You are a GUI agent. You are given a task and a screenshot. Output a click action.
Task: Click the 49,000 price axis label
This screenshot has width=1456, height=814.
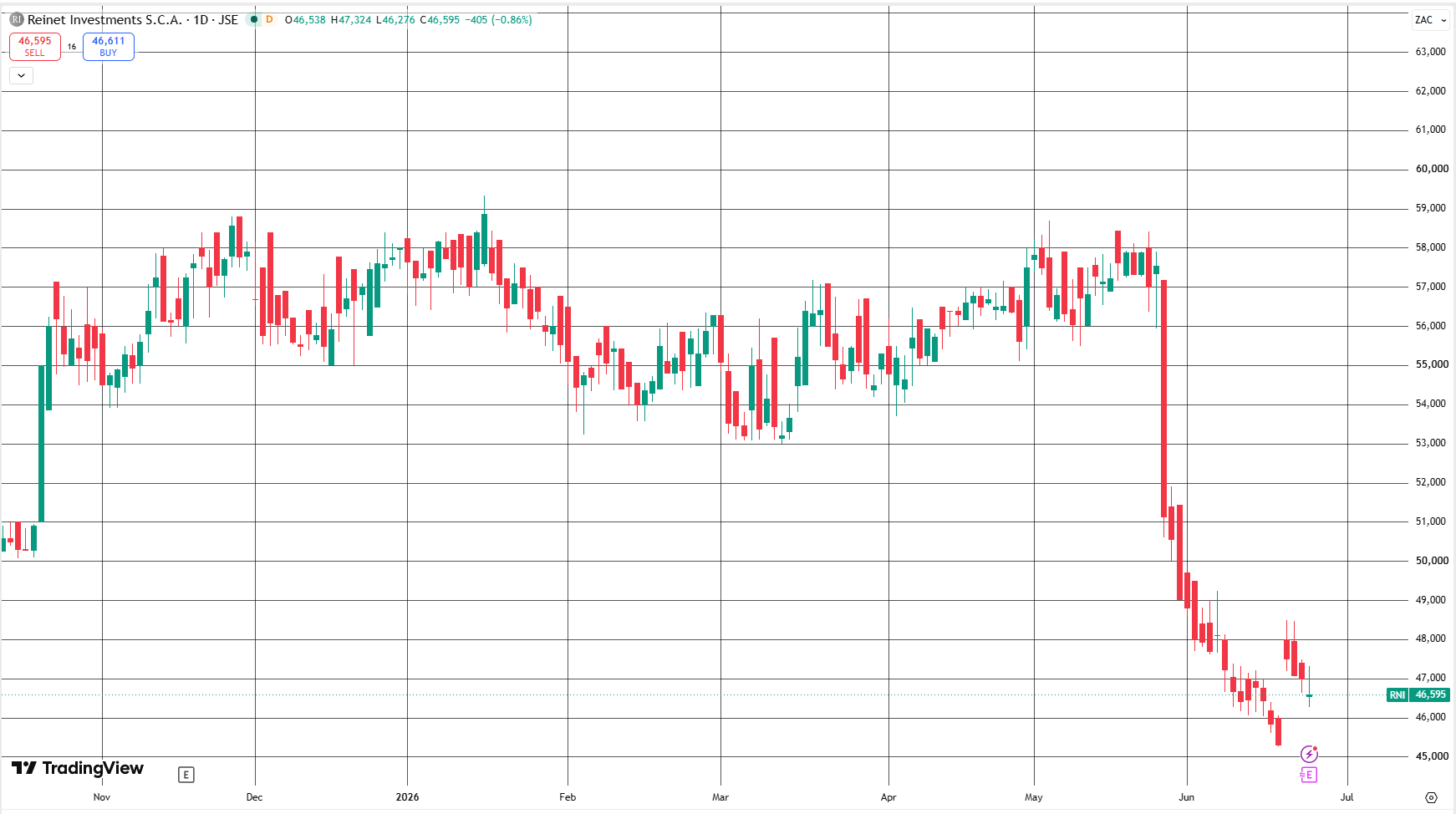pos(1431,600)
